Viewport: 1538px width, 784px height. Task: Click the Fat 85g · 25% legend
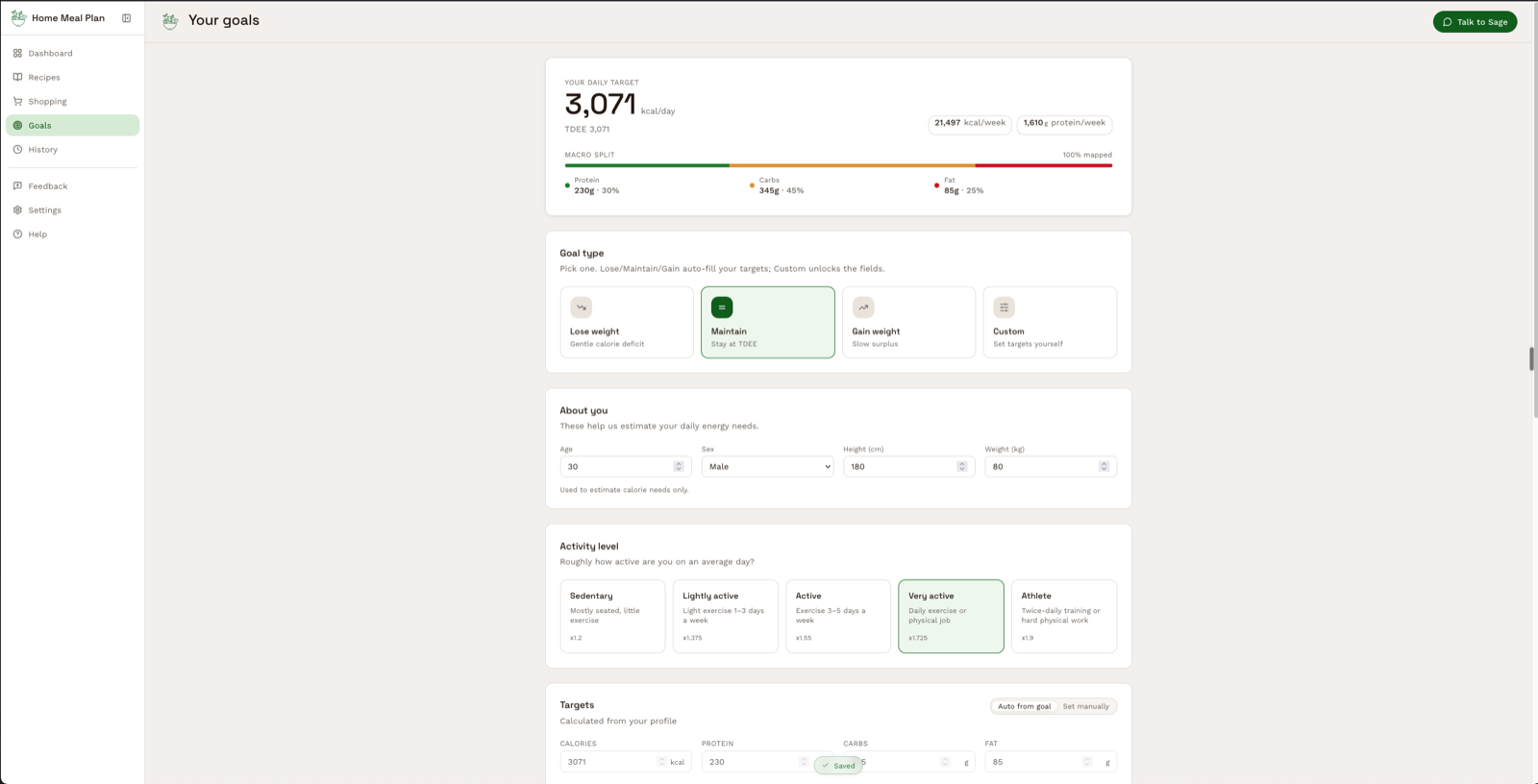click(x=959, y=185)
